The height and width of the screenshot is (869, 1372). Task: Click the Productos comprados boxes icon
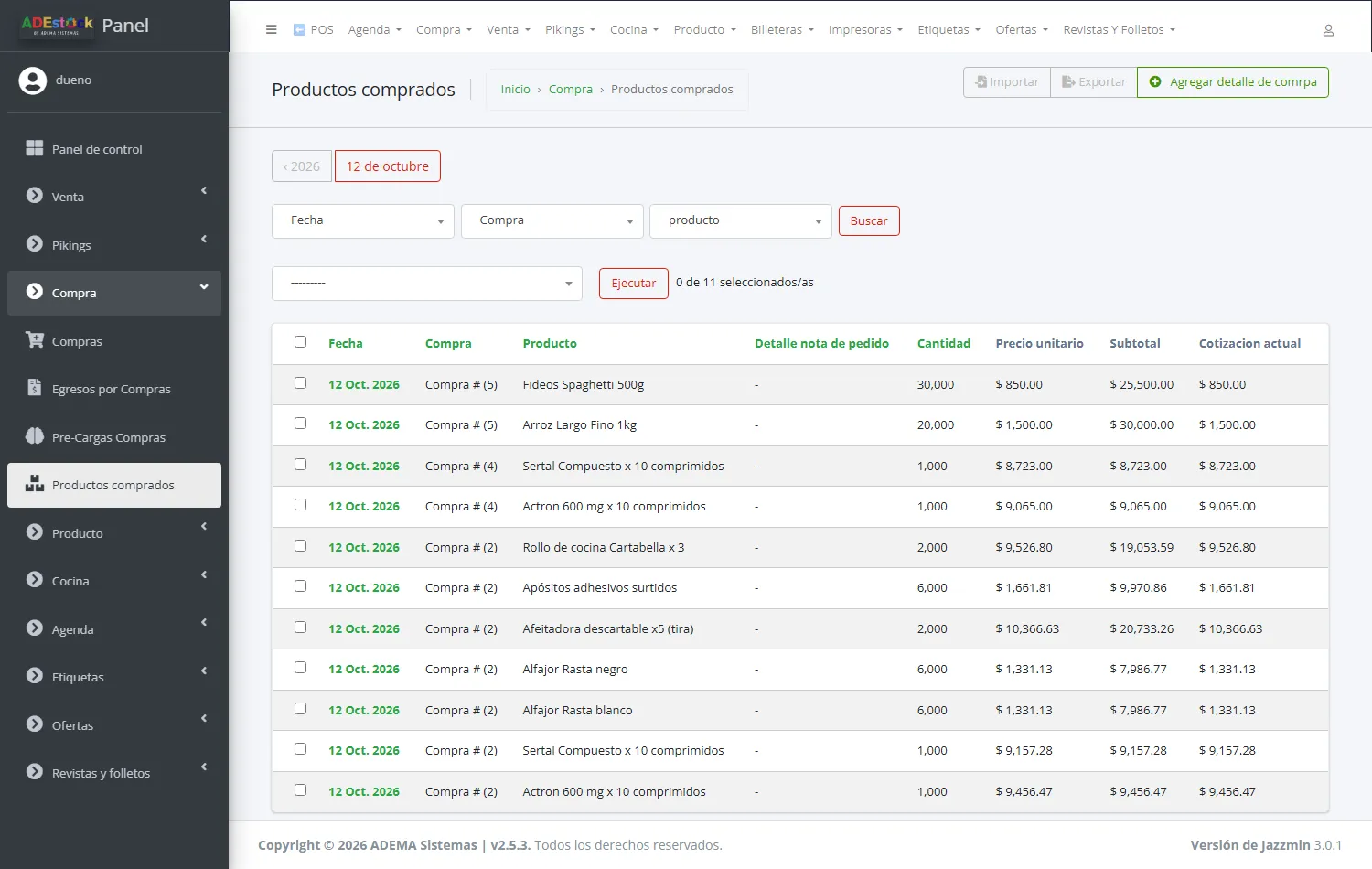[35, 484]
